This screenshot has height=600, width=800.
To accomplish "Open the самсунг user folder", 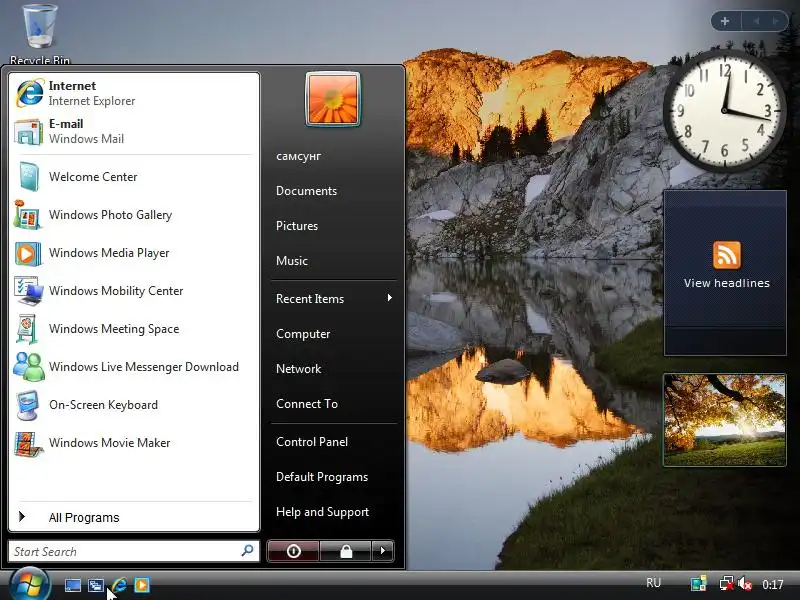I will point(298,156).
